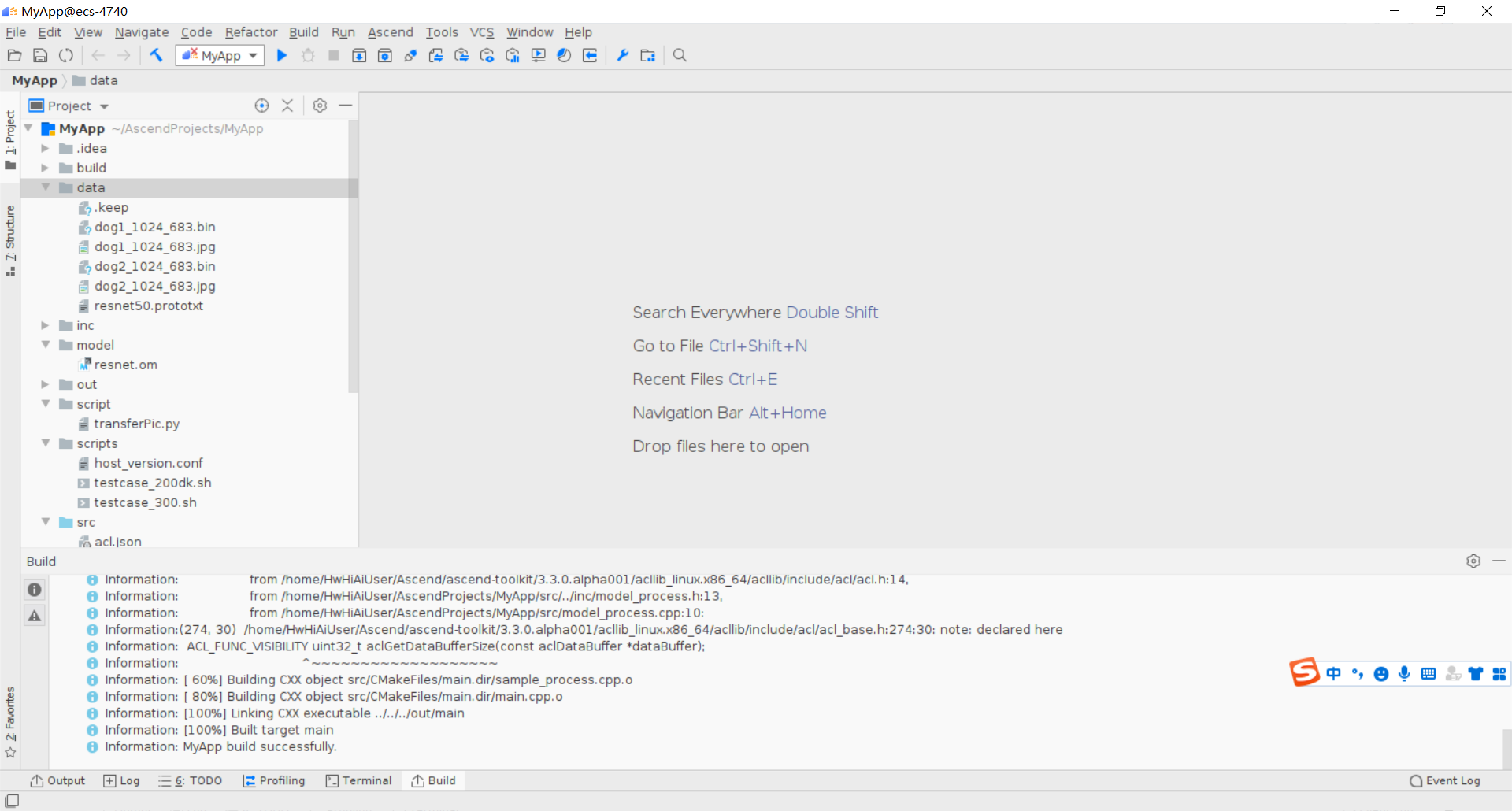Click the Sogou voice input microphone icon

[1404, 674]
